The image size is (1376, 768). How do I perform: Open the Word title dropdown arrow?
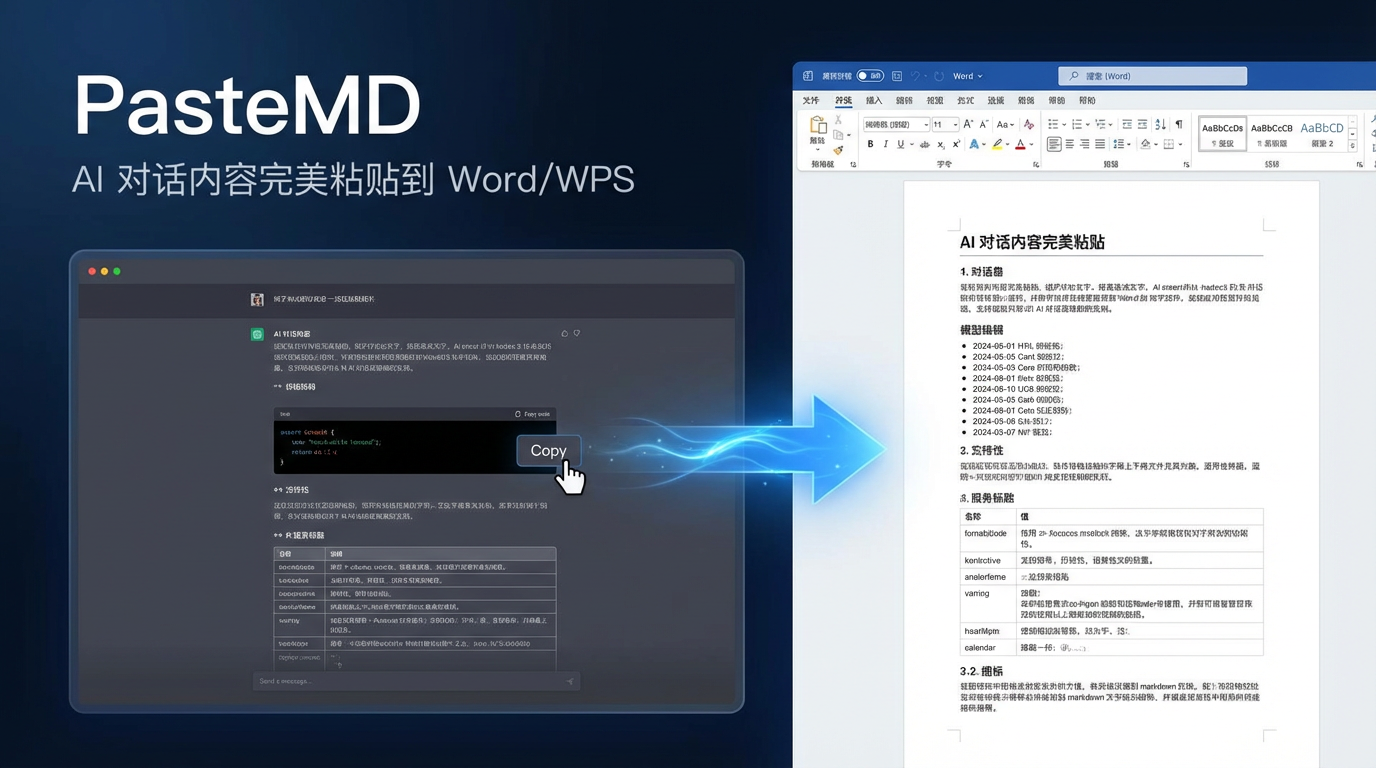click(980, 76)
